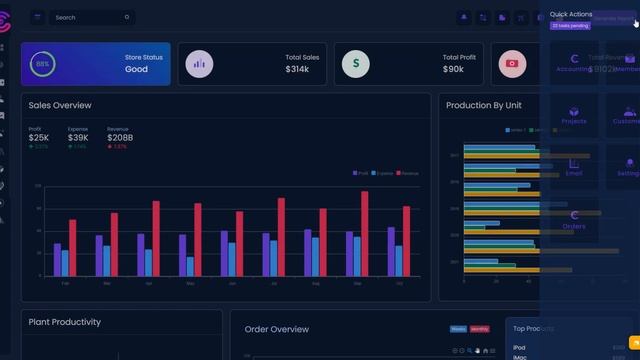Click the $25K Profit figure
640x360 pixels.
(39, 138)
